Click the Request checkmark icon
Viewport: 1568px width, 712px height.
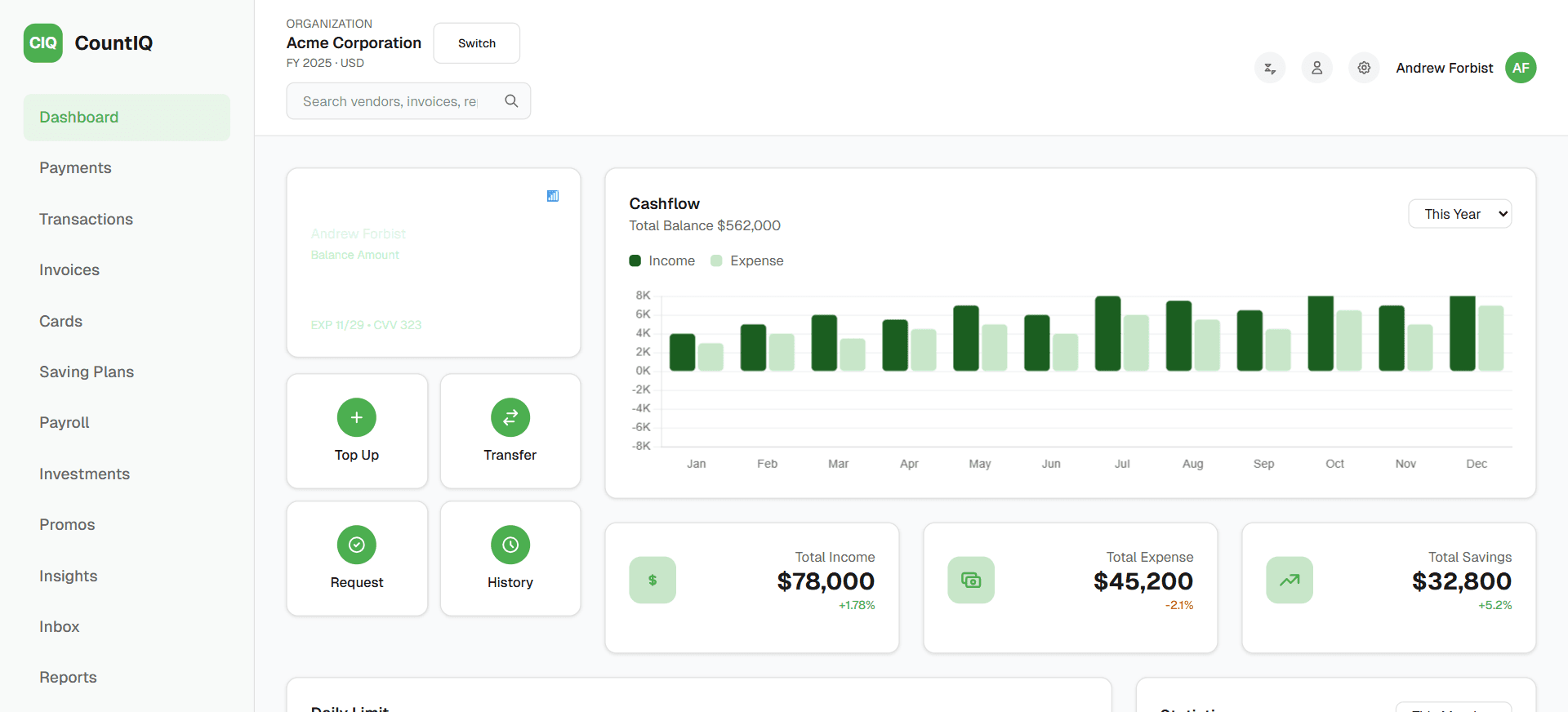coord(357,545)
